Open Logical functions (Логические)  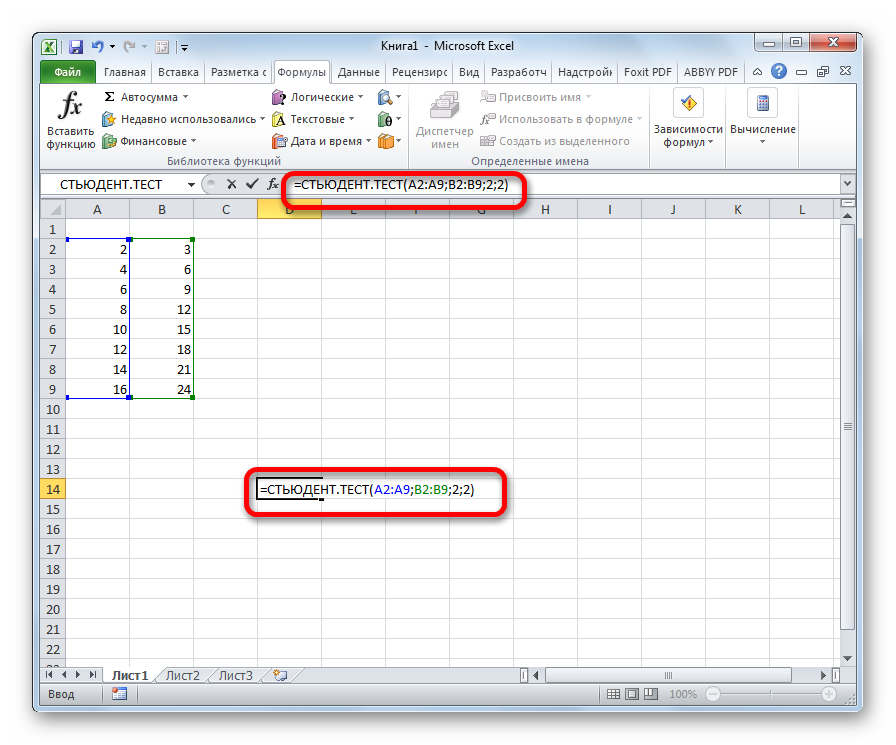click(318, 97)
